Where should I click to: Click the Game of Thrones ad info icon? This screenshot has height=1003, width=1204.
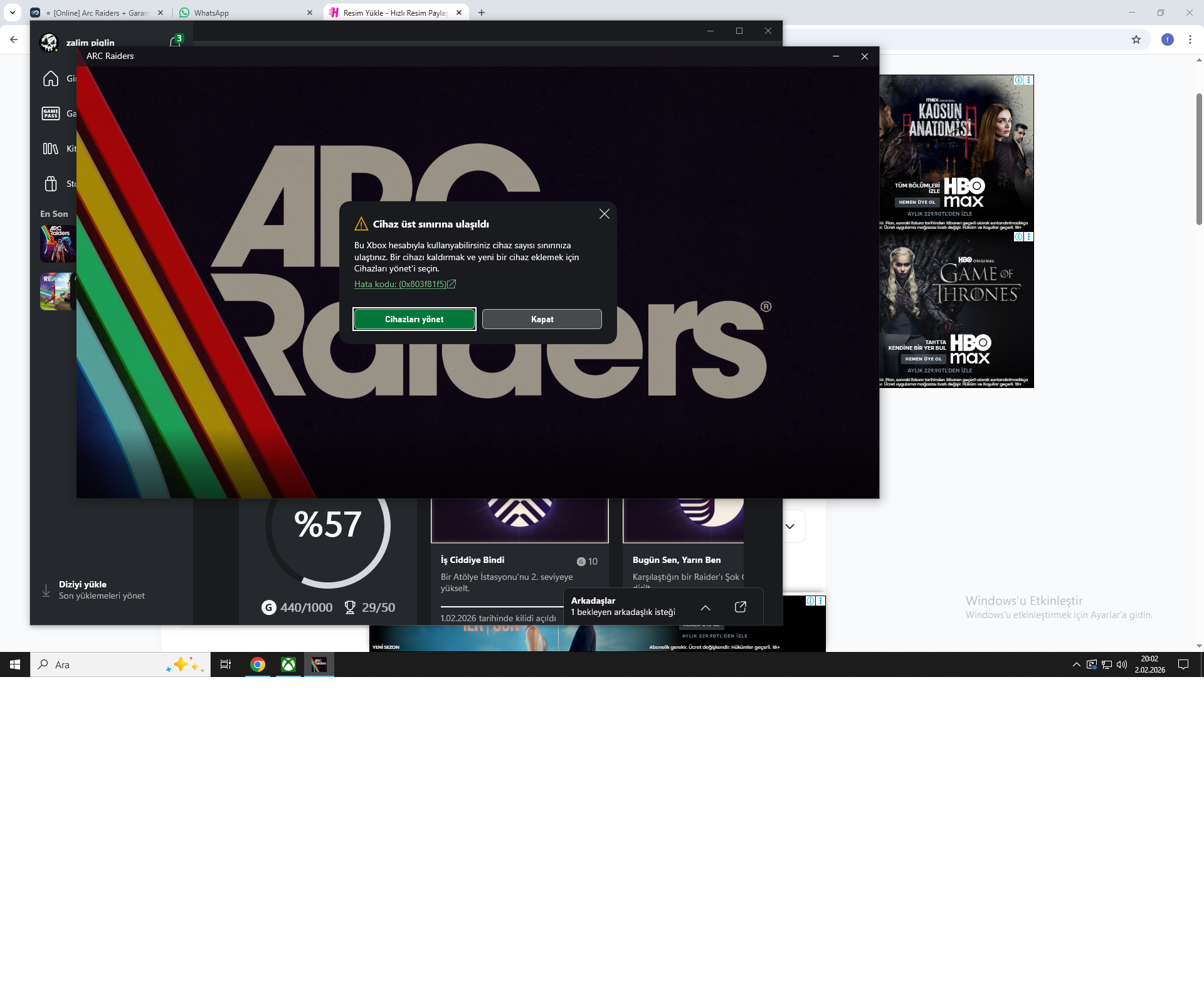pos(1019,237)
